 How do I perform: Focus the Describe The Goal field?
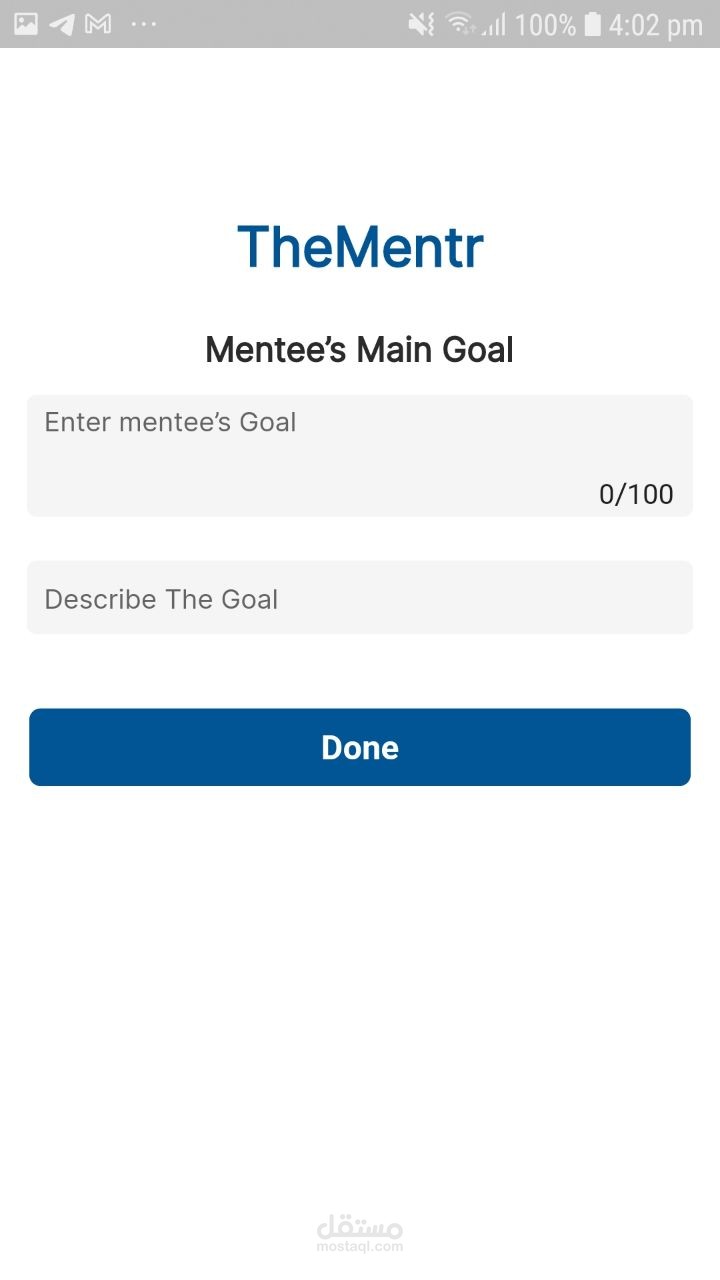tap(360, 598)
